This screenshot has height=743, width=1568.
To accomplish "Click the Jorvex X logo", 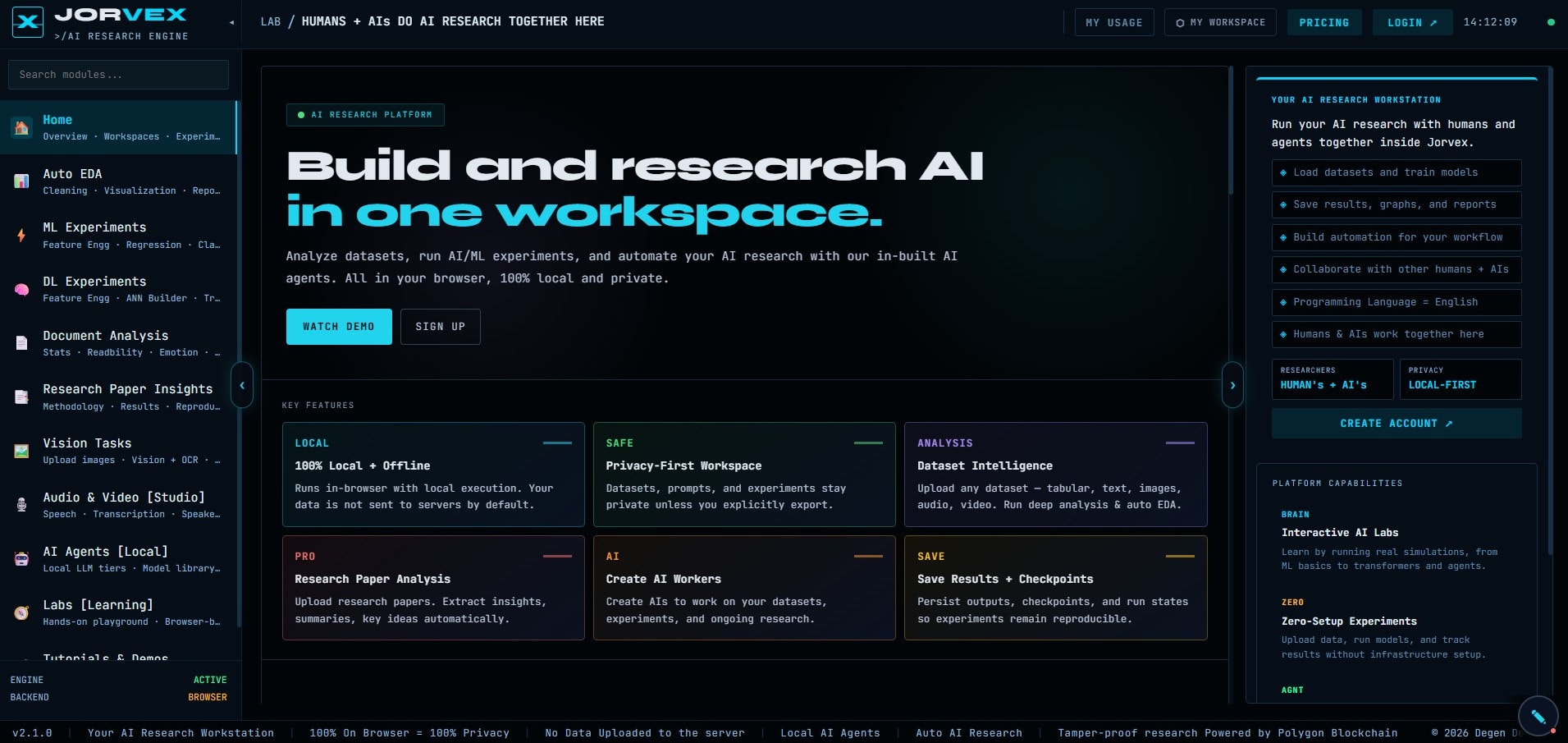I will tap(27, 21).
